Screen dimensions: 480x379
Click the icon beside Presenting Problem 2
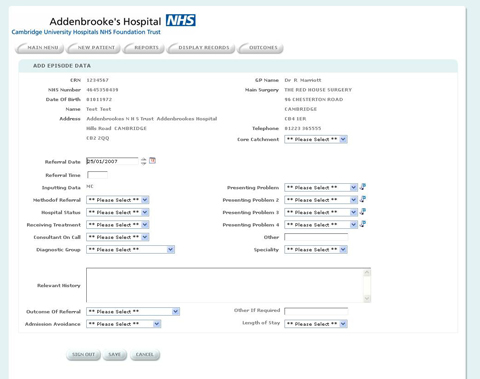click(x=363, y=199)
